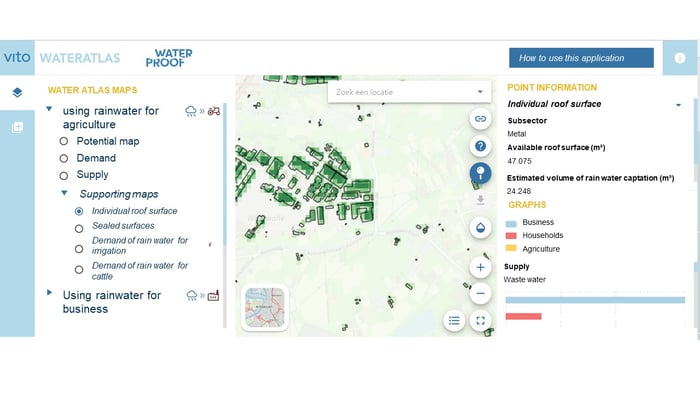This screenshot has width=700, height=393.
Task: Toggle fullscreen map view icon
Action: 480,321
